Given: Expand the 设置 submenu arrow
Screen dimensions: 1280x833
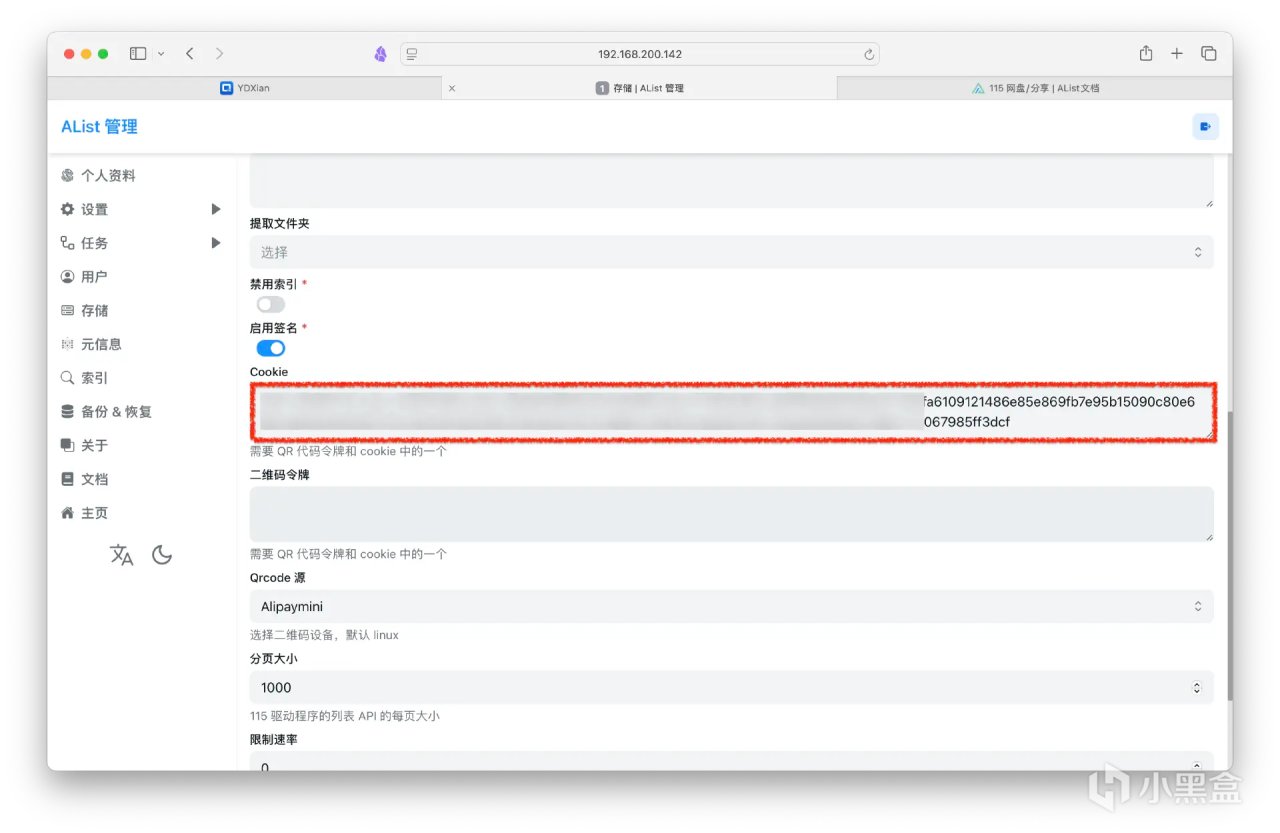Looking at the screenshot, I should (x=216, y=209).
